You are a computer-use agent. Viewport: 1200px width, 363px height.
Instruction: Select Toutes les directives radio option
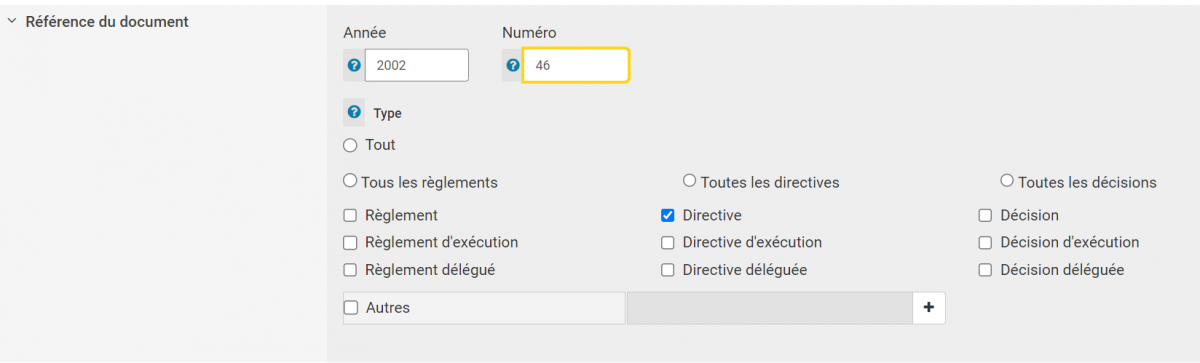(689, 181)
